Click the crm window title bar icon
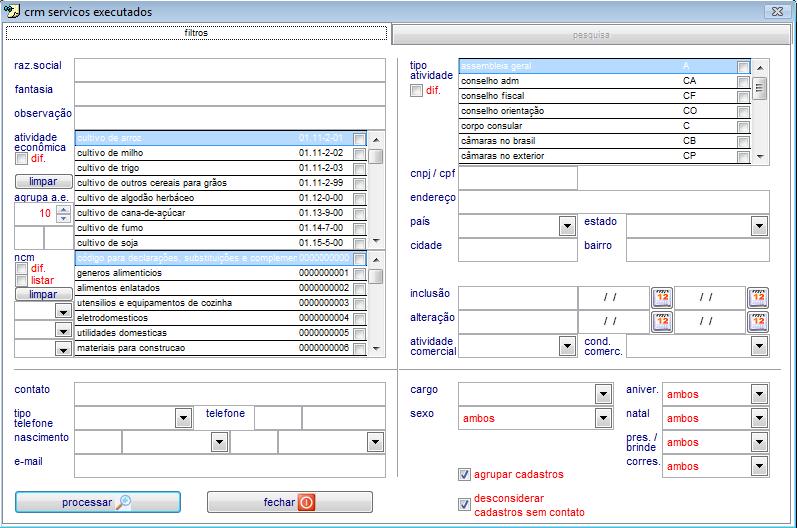 13,11
